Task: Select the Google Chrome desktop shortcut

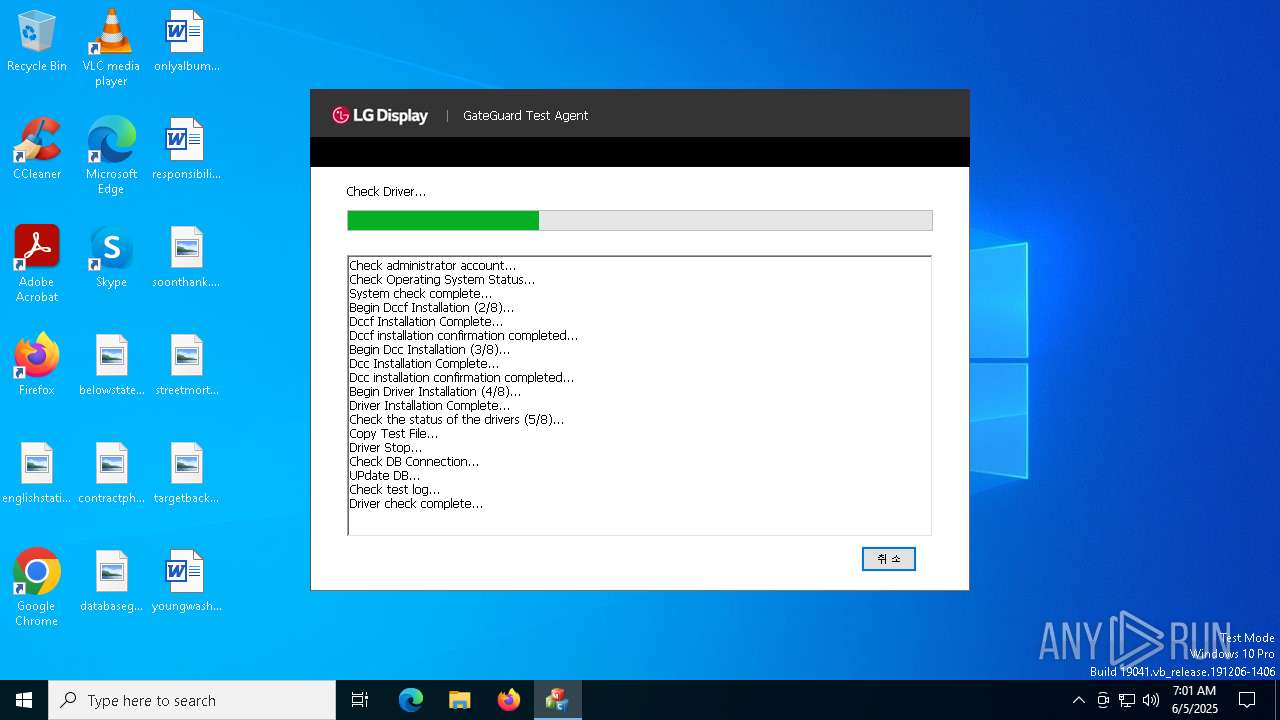Action: coord(37,588)
